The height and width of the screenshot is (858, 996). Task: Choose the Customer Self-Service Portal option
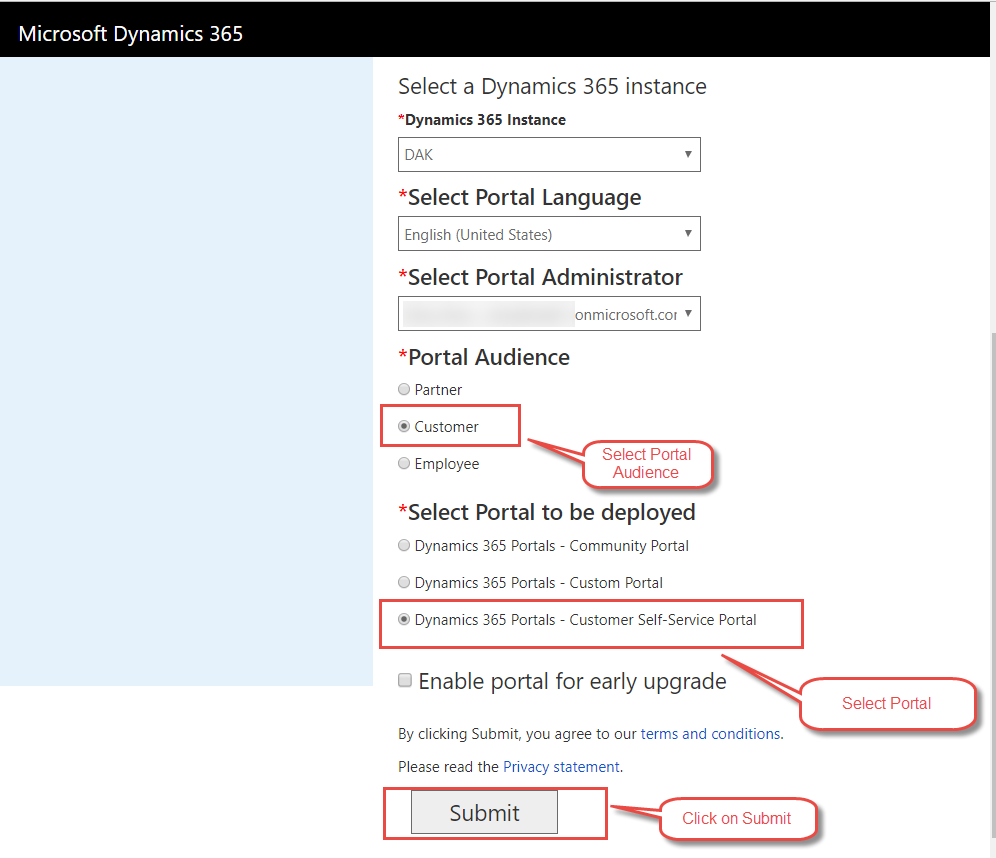click(x=404, y=619)
